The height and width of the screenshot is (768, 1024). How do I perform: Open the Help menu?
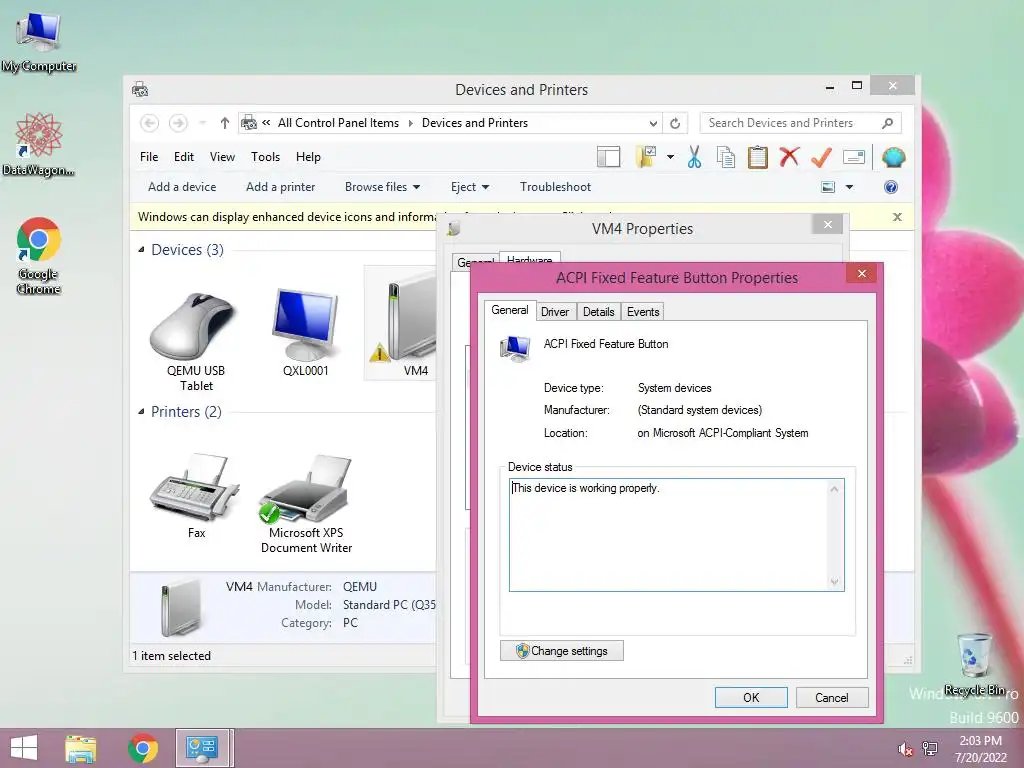308,157
